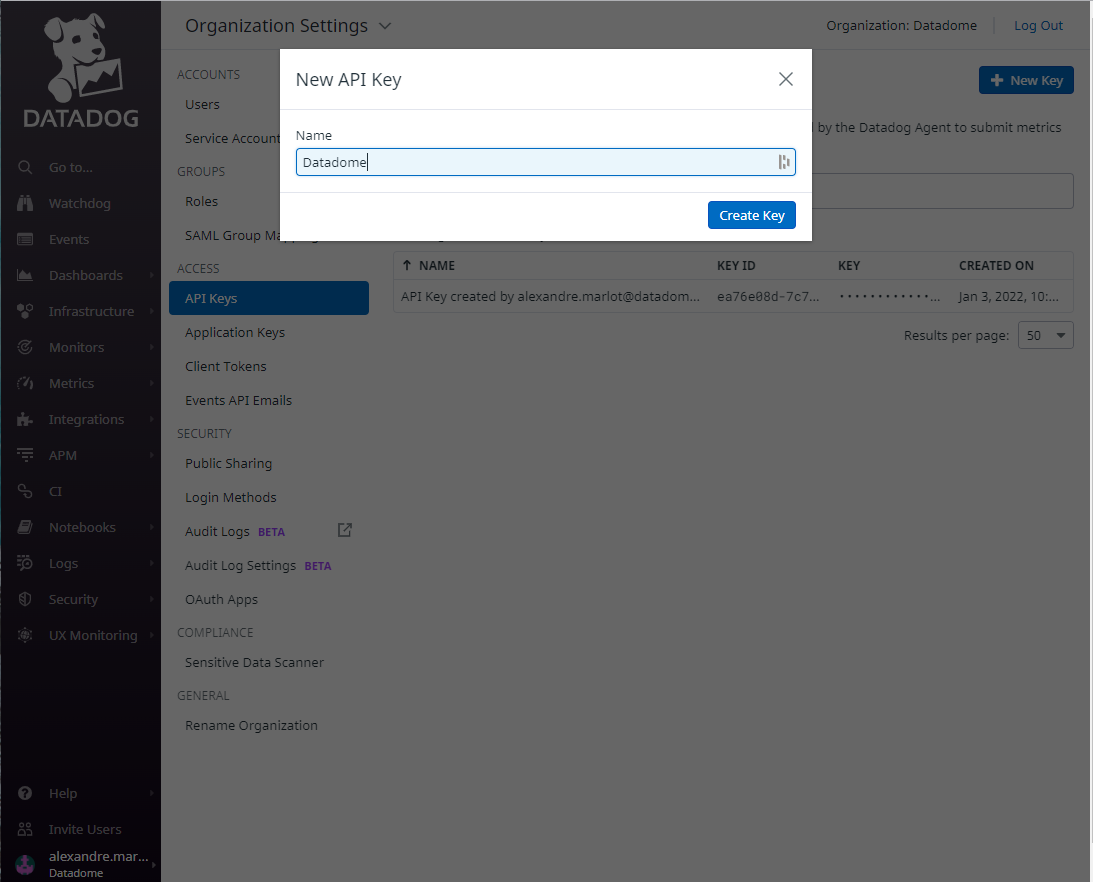The height and width of the screenshot is (882, 1093).
Task: Click the Create Key button
Action: 751,215
